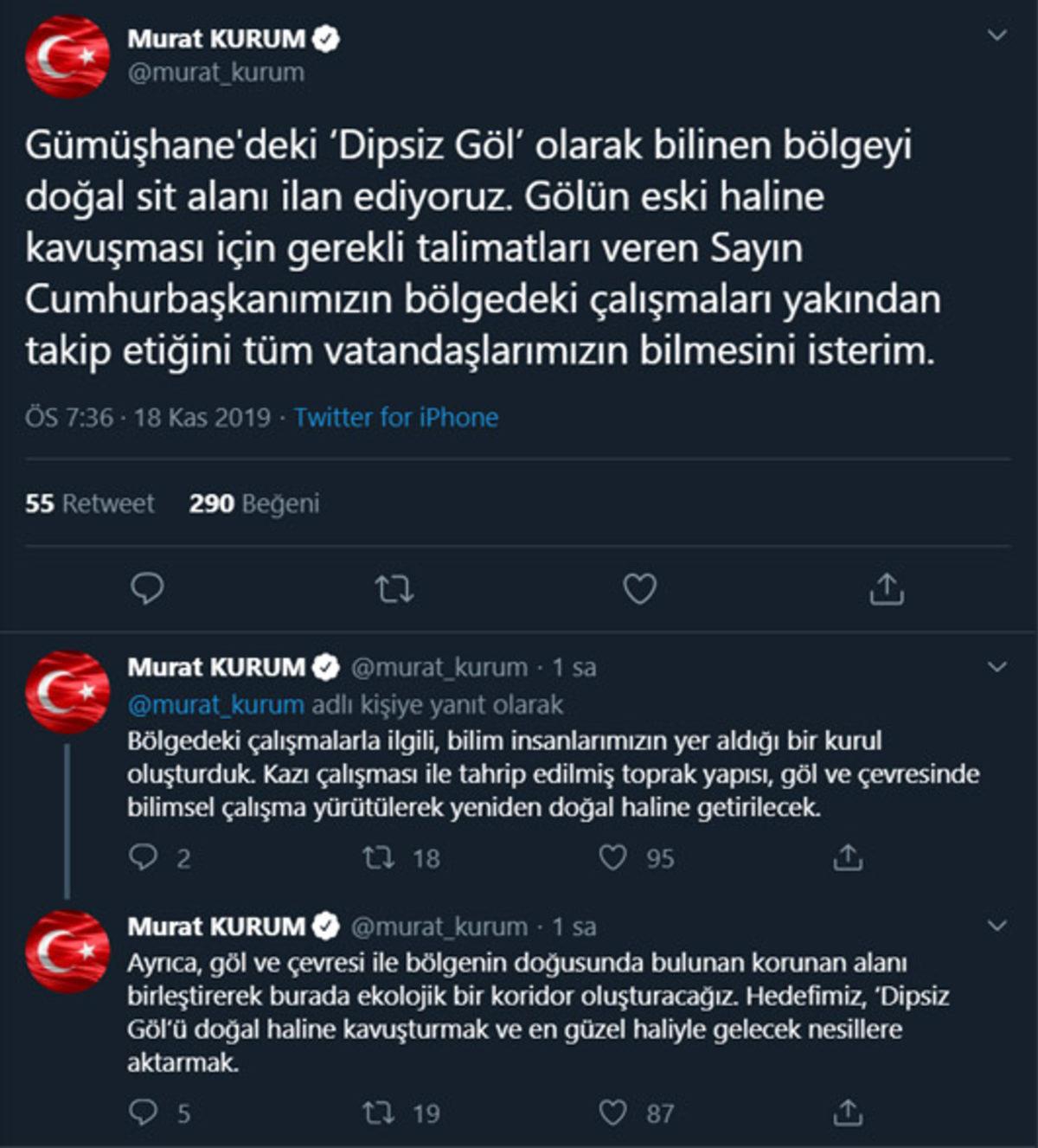The height and width of the screenshot is (1148, 1038).
Task: Click the @murat_kurum mention in the reply
Action: (216, 705)
